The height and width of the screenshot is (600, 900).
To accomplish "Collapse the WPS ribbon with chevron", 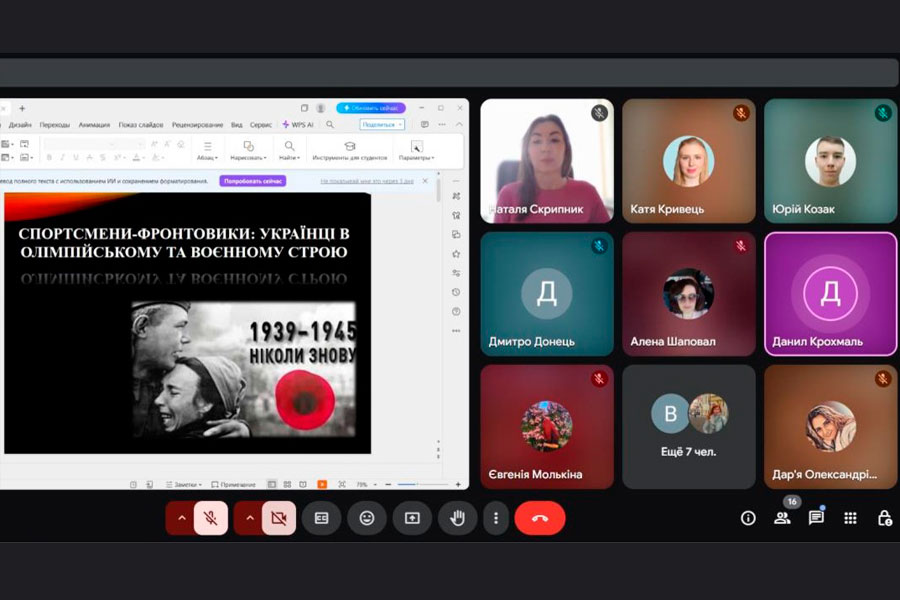I will point(459,125).
